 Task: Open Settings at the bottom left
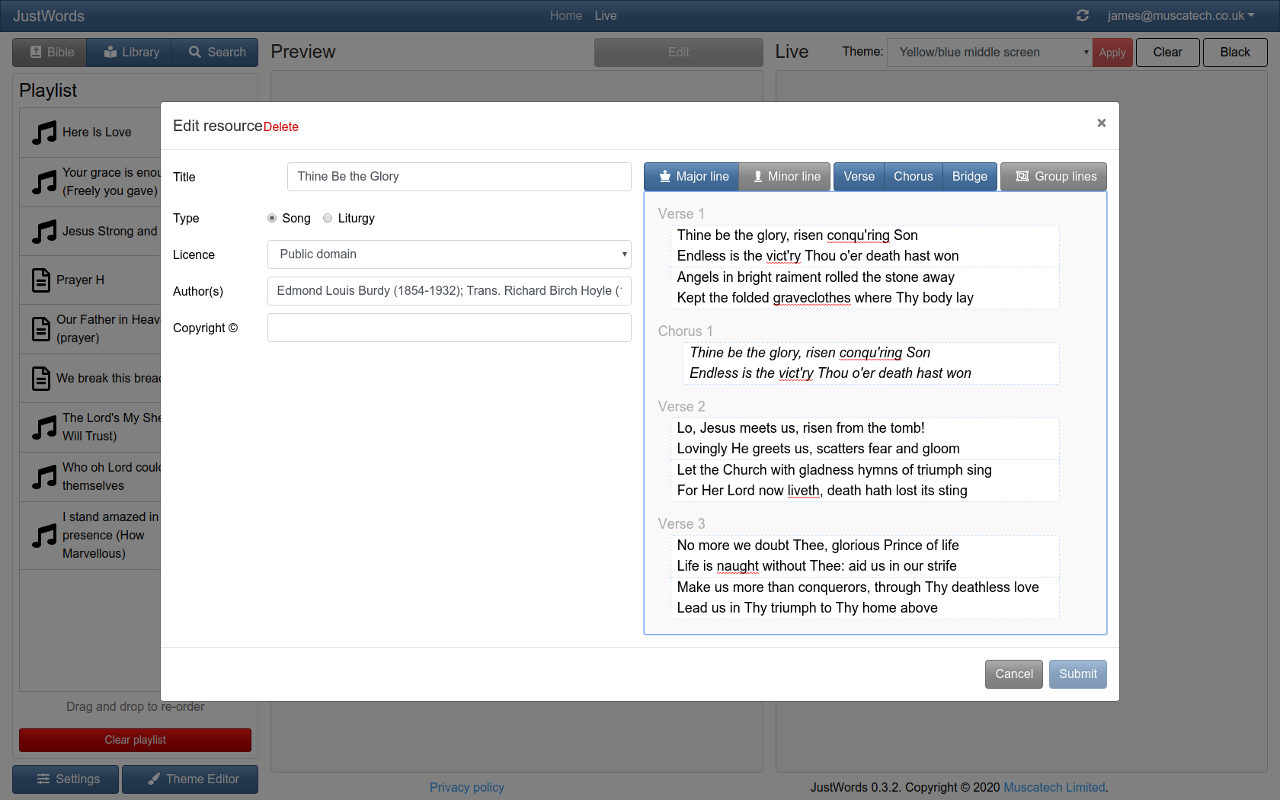click(x=66, y=779)
